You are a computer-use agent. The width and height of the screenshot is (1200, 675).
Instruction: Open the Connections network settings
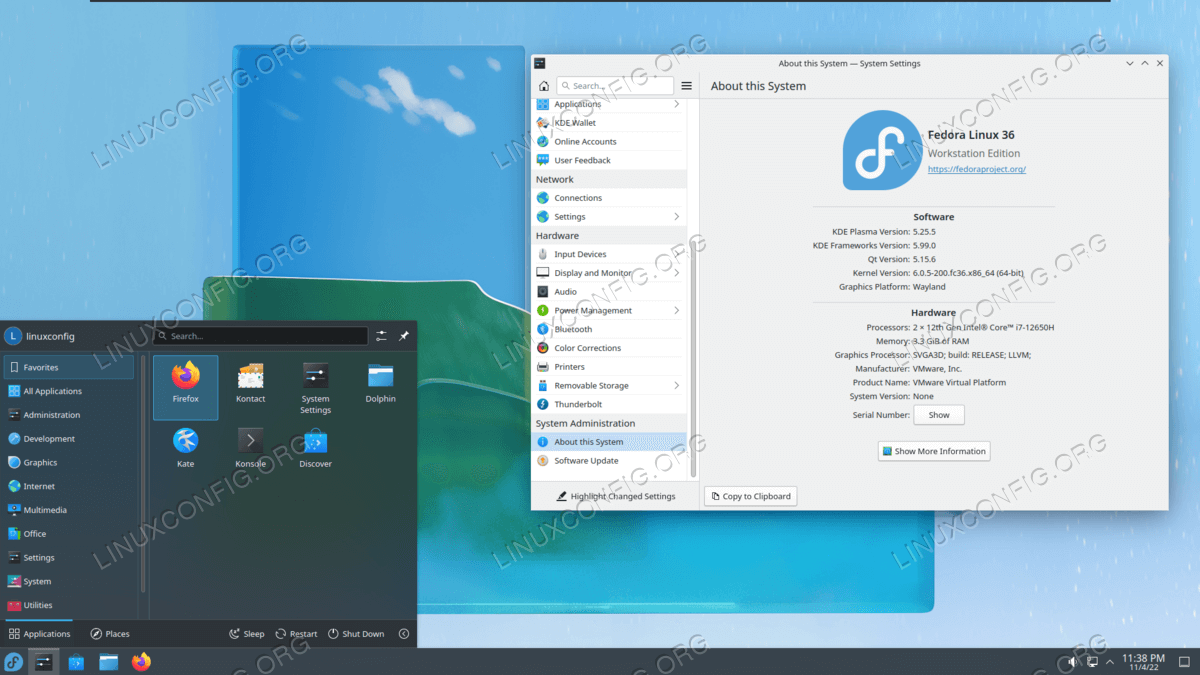click(x=609, y=198)
